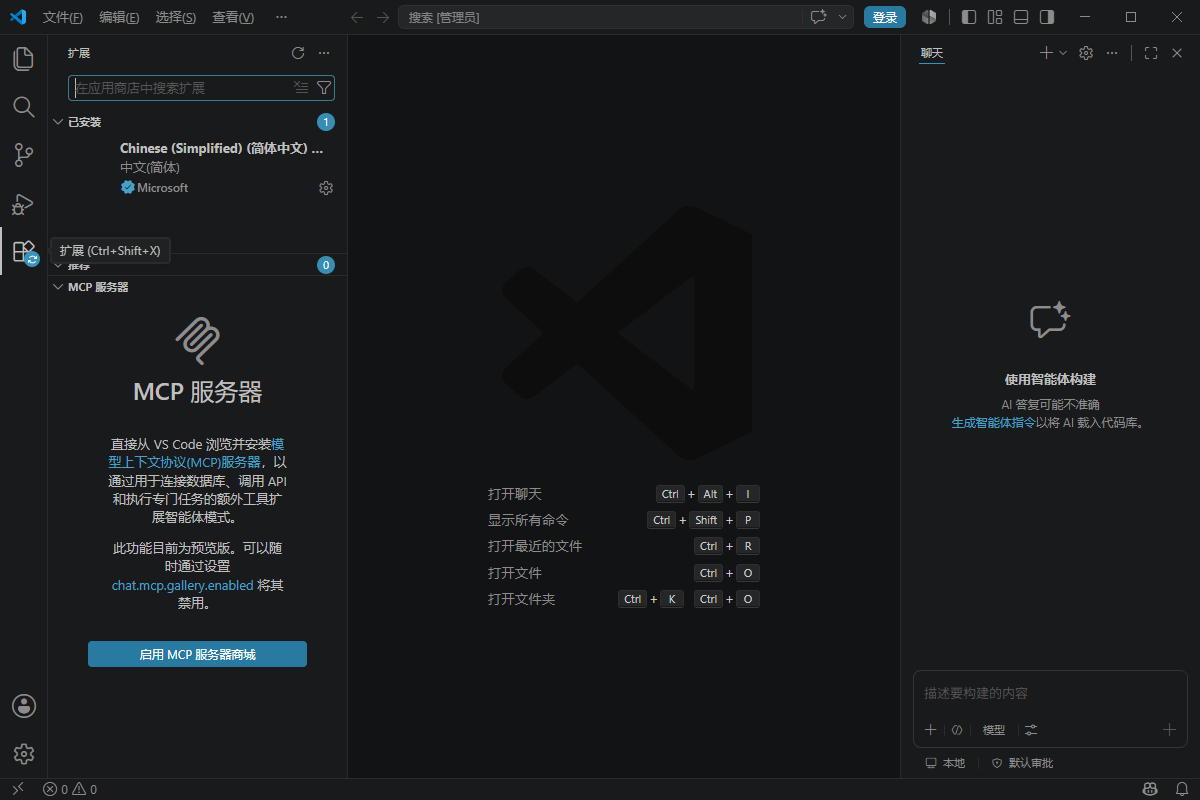Screen dimensions: 1200x800
Task: Click the agent mode icon in chat input
Action: (x=956, y=730)
